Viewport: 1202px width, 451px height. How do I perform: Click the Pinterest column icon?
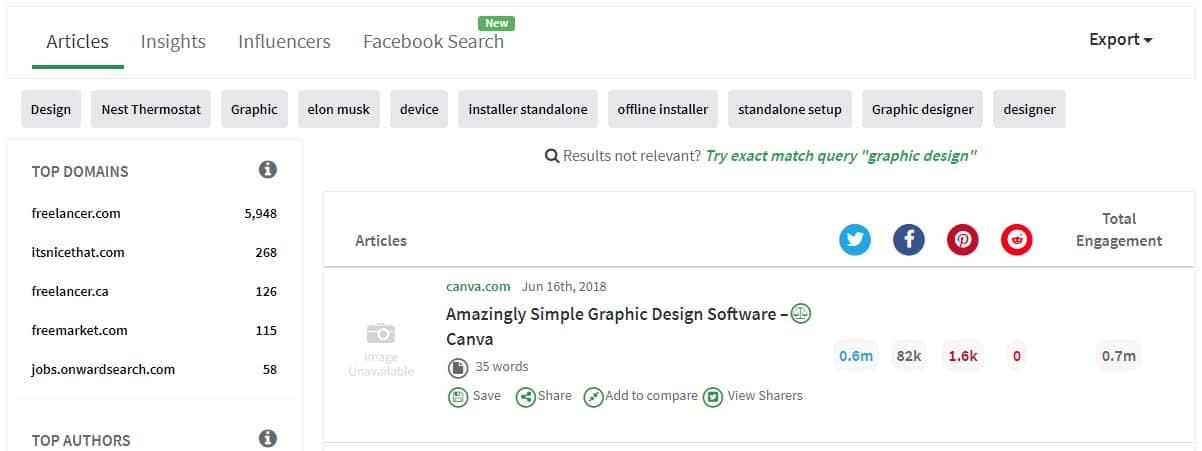(963, 240)
